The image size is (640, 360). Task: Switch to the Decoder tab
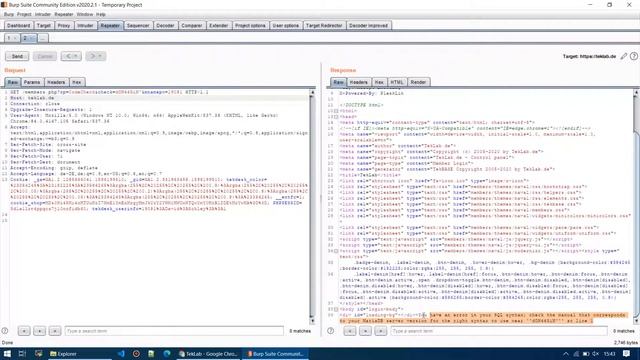point(165,25)
